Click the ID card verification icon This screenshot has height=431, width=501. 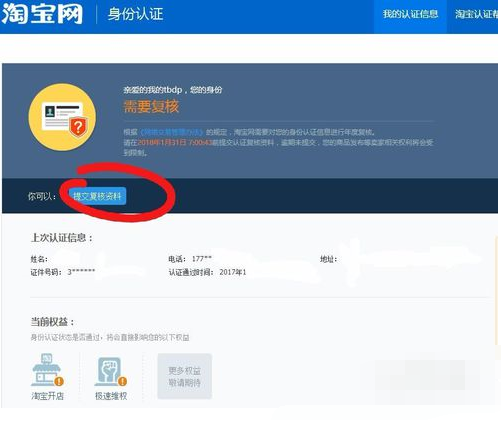pos(62,117)
